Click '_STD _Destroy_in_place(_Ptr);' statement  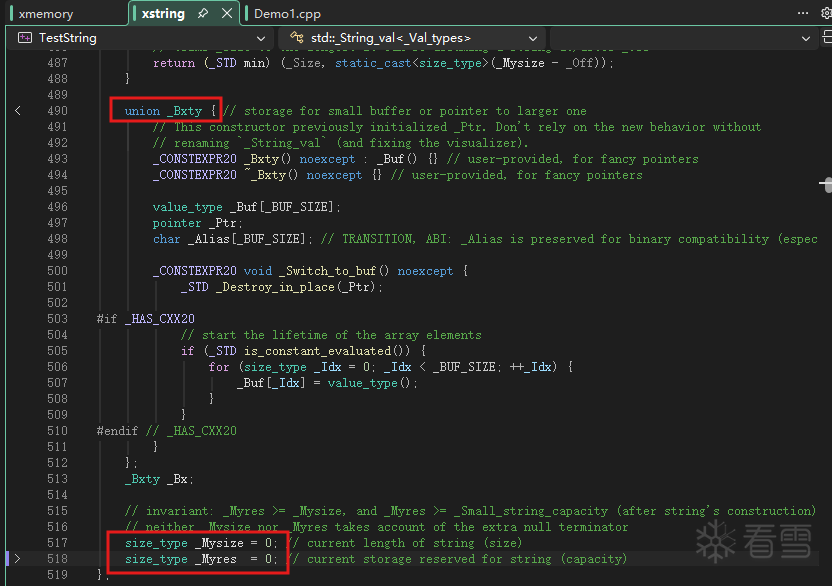pos(282,287)
